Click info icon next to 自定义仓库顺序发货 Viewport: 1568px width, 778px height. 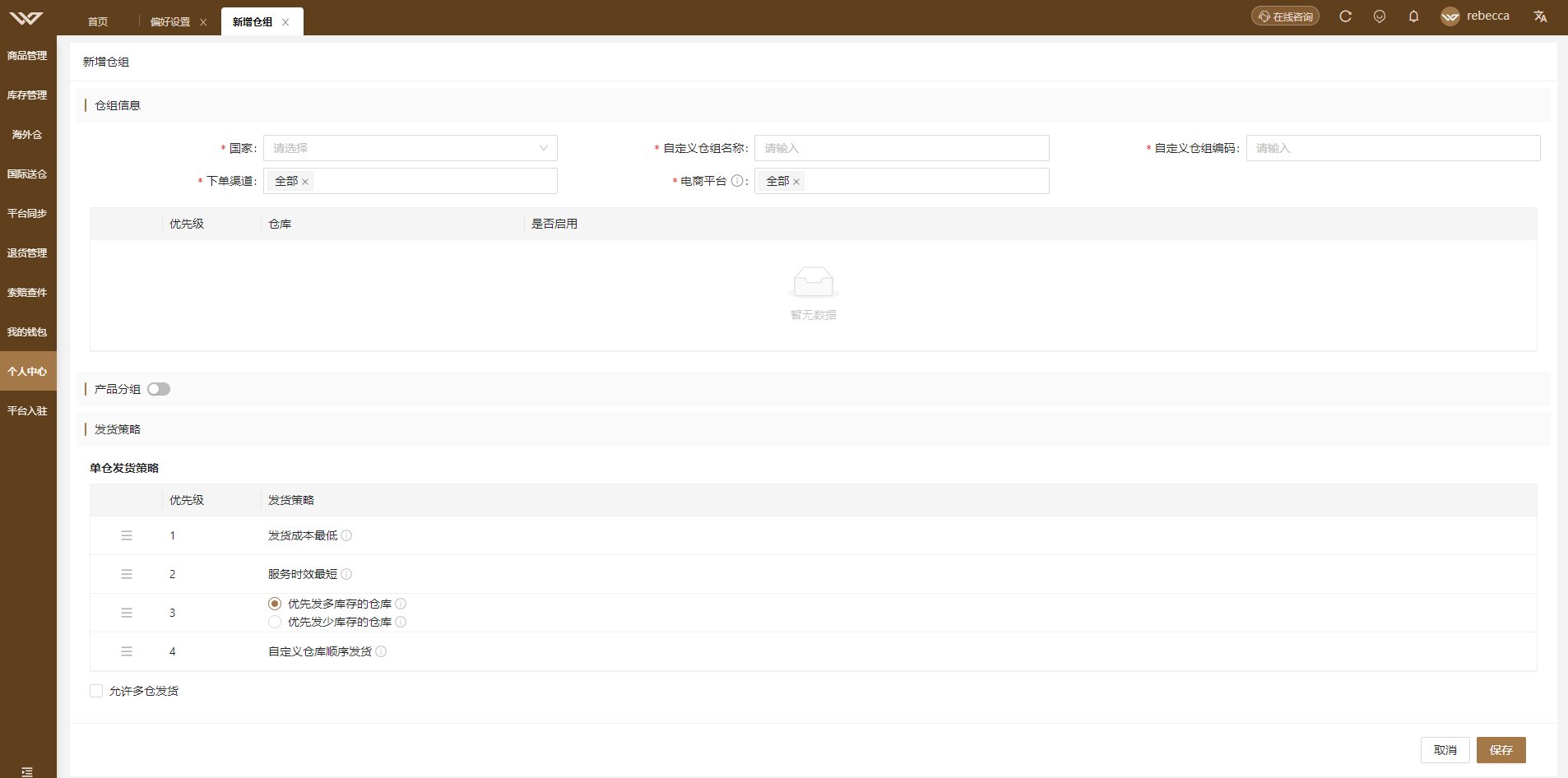coord(381,651)
